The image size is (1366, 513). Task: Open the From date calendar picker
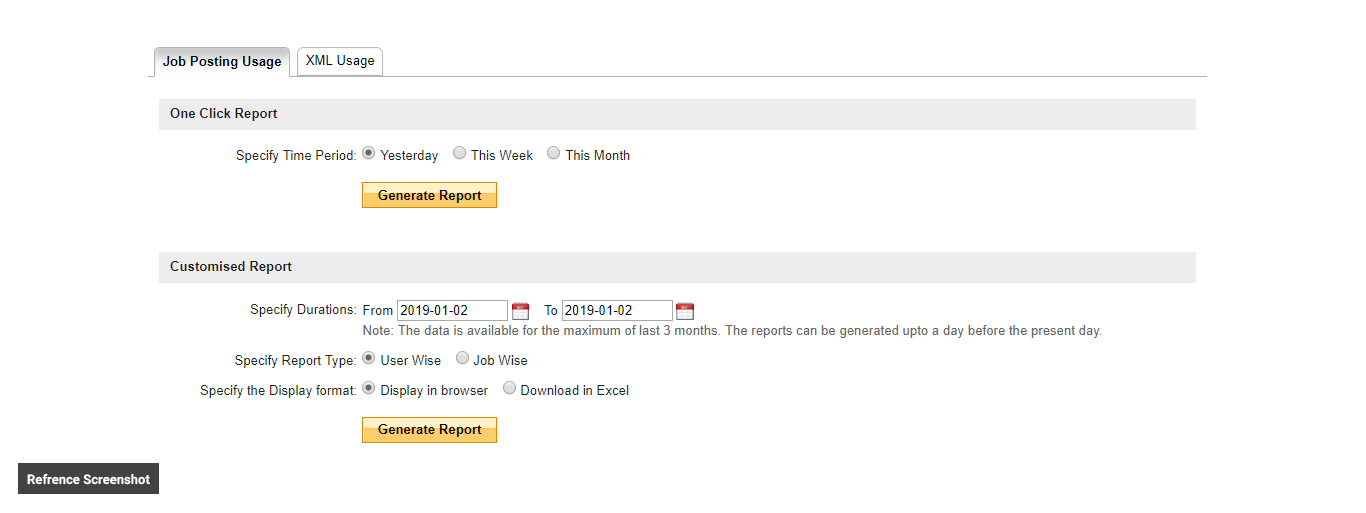[x=520, y=311]
